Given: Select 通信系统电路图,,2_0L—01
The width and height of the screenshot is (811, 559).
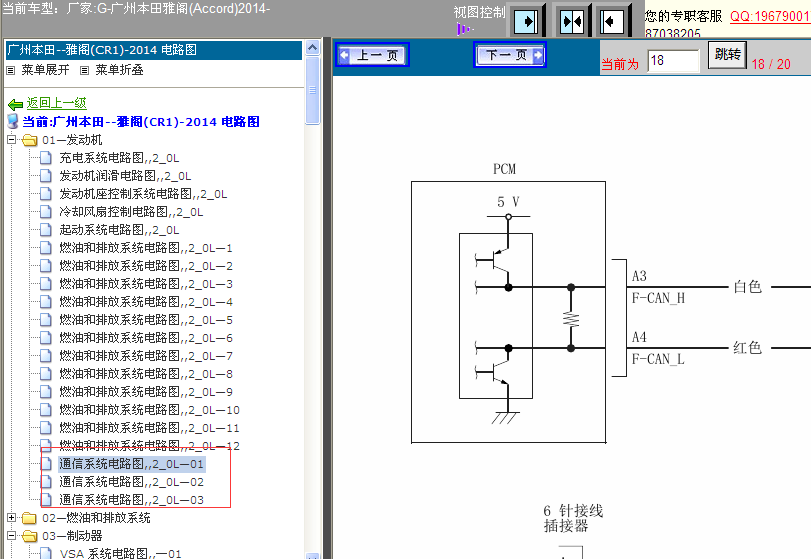Looking at the screenshot, I should 131,464.
